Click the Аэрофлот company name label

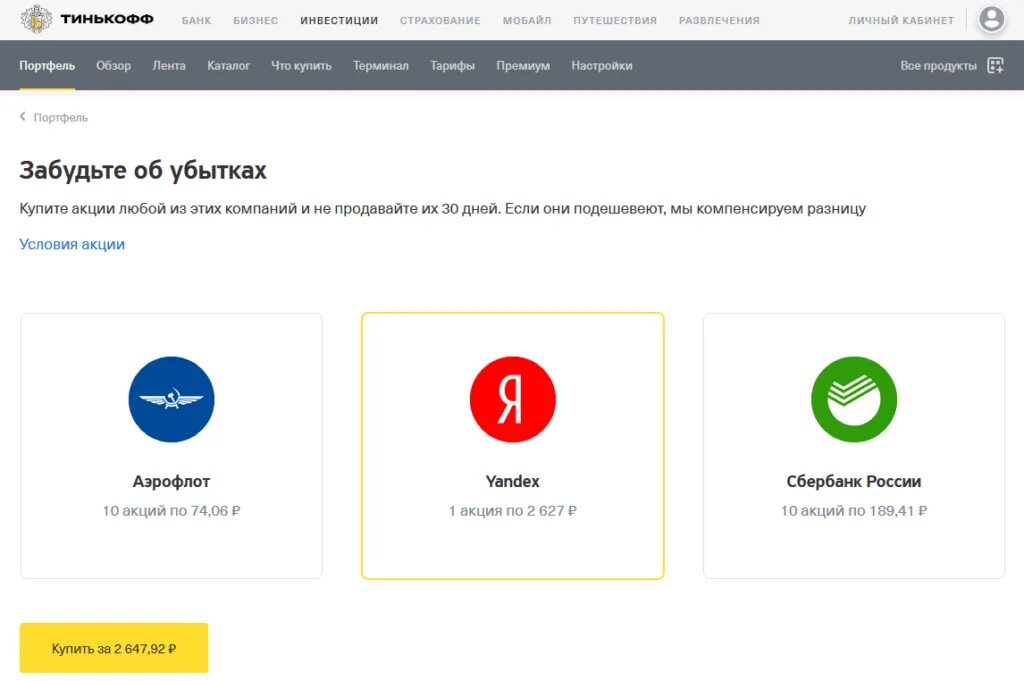171,481
